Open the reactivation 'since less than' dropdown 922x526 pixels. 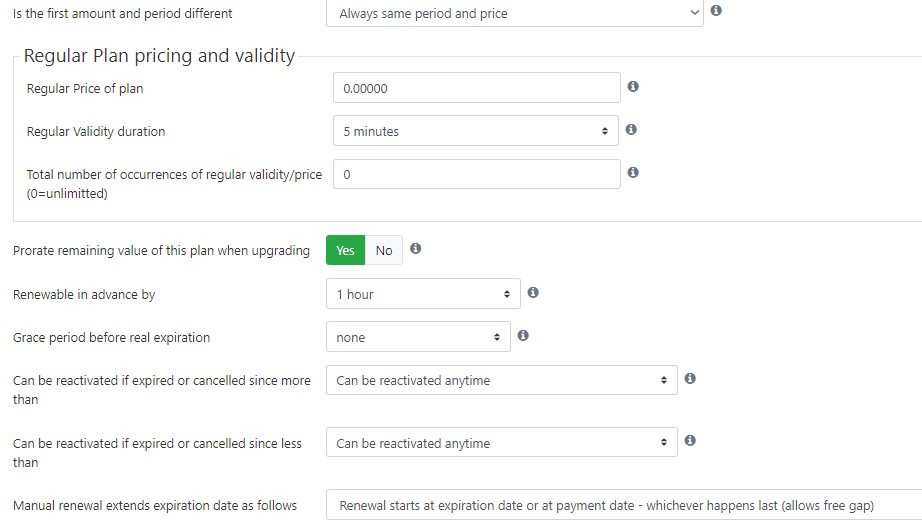coord(502,443)
